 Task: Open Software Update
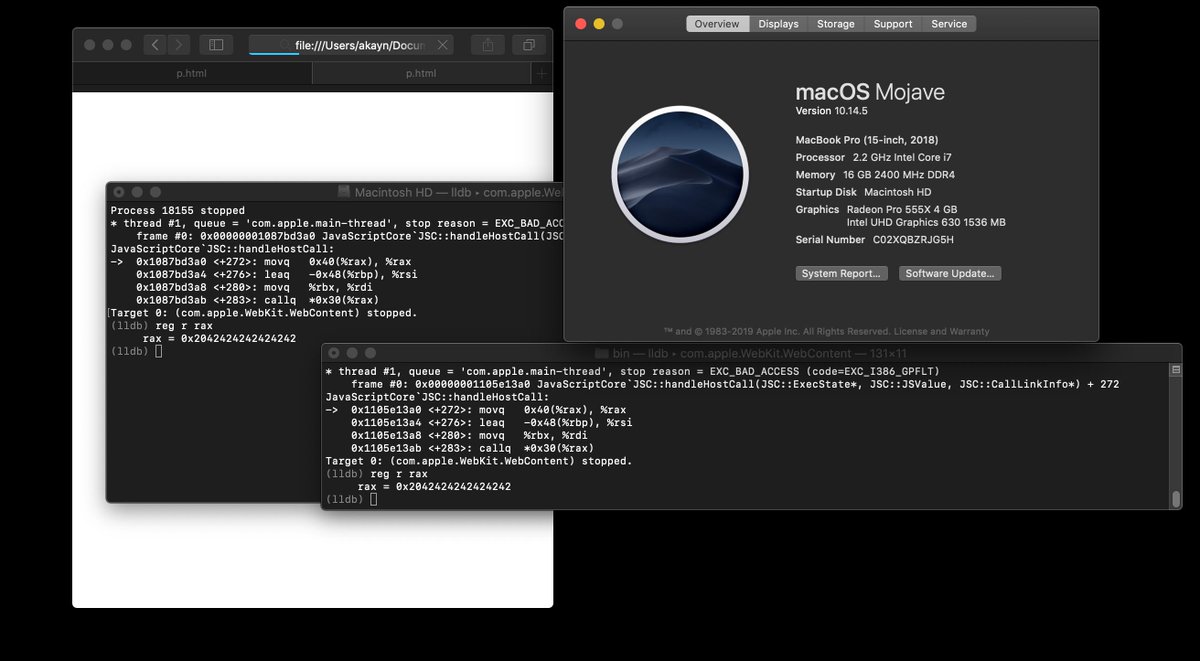click(950, 273)
